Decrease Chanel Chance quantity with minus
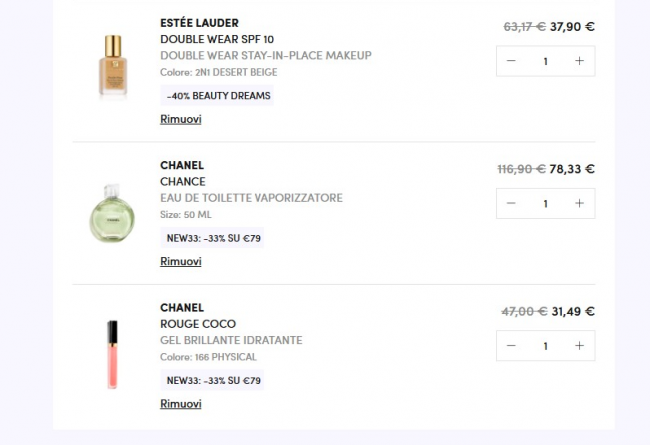Viewport: 650px width, 445px height. pos(512,203)
